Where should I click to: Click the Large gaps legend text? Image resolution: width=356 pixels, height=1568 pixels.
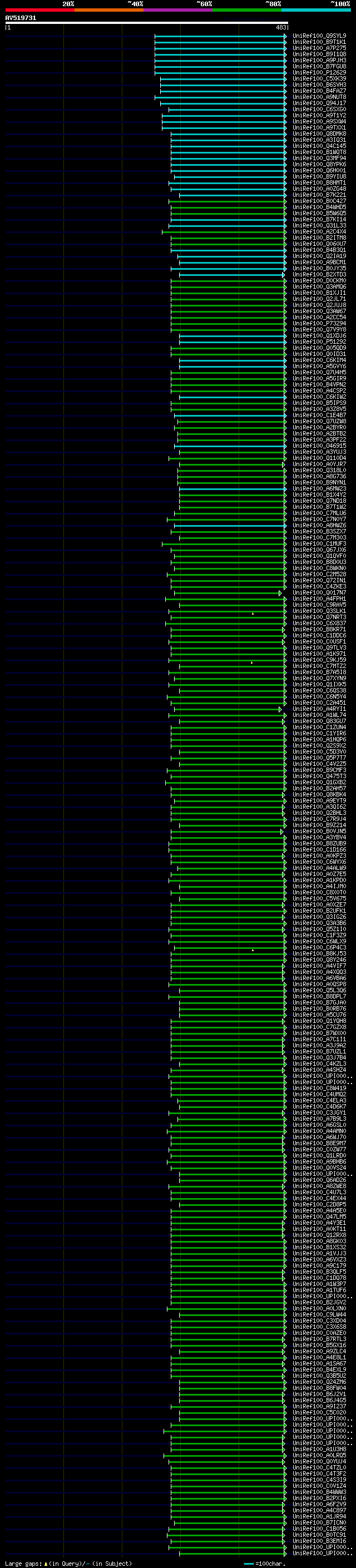pos(68,1564)
